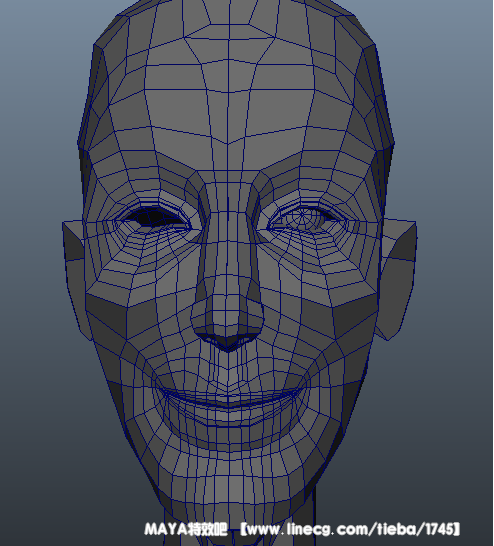Image resolution: width=494 pixels, height=546 pixels.
Task: Click the nose tip of the head mesh
Action: coord(227,310)
